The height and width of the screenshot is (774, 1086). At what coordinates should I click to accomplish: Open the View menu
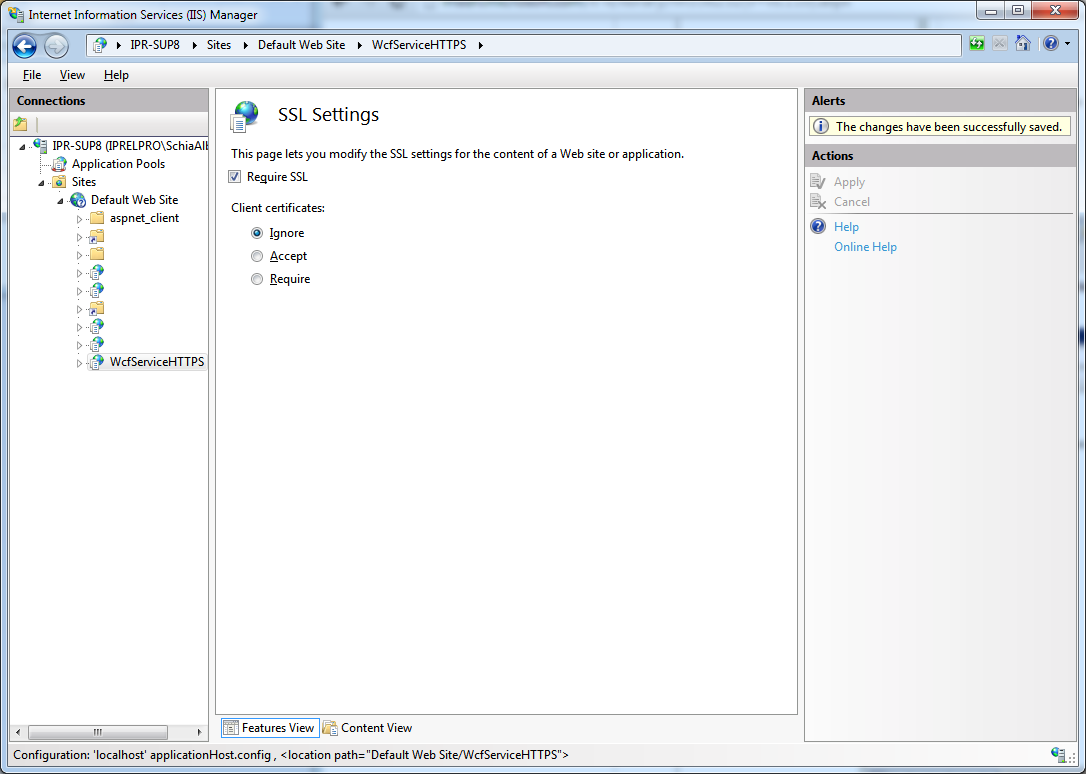(x=72, y=75)
